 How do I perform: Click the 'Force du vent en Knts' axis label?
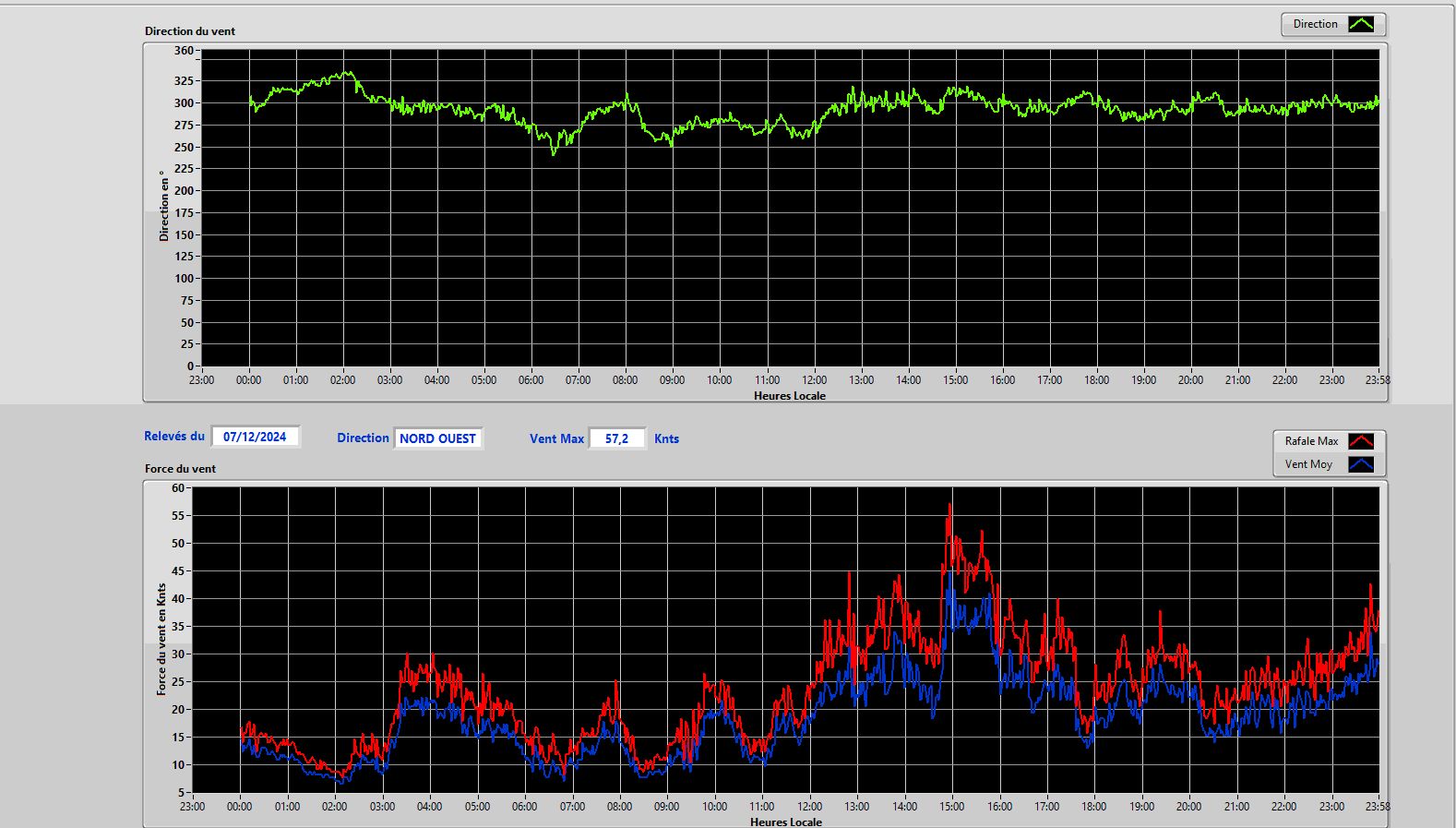tap(161, 639)
